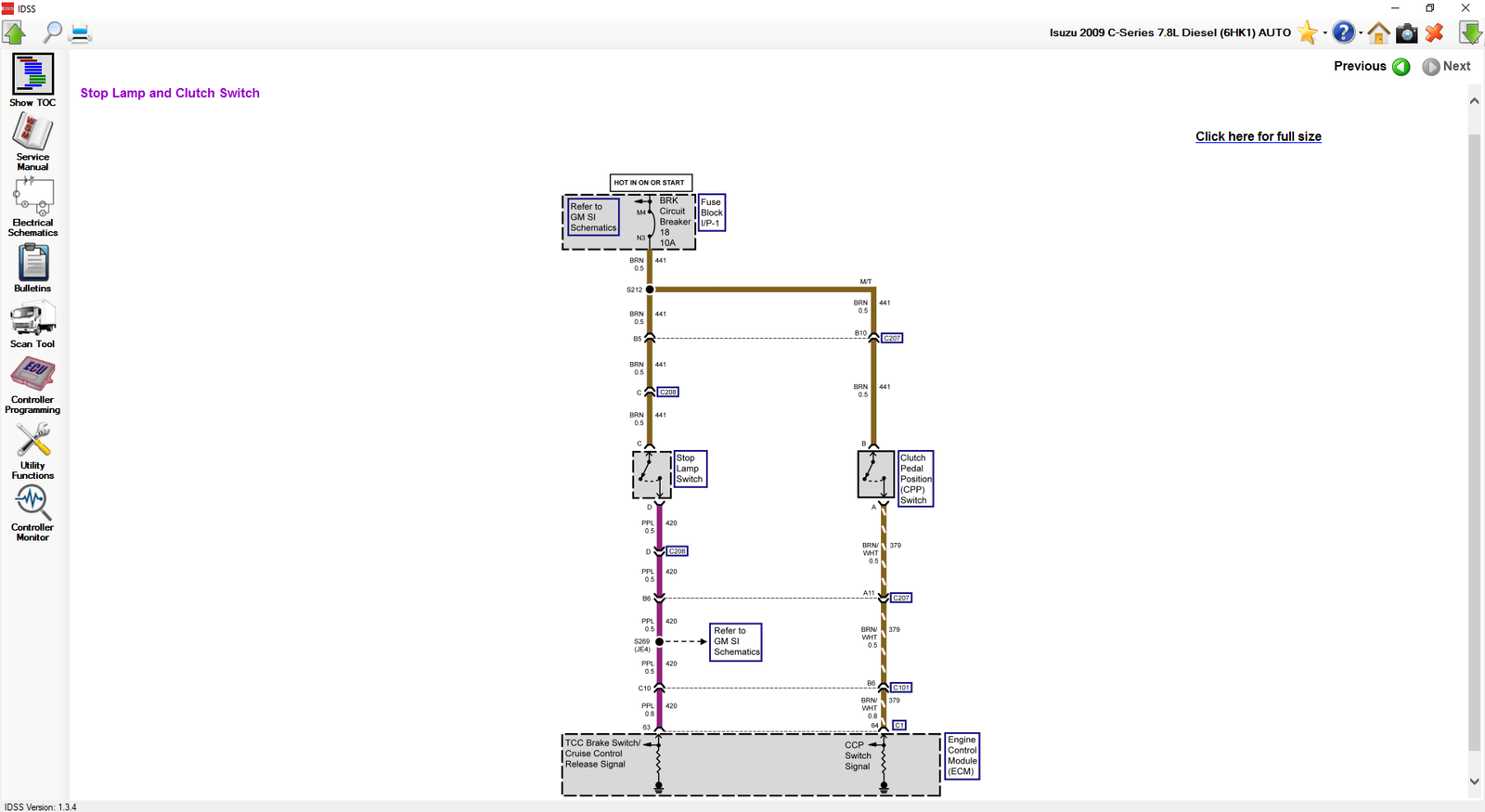Open Utility Functions

[x=32, y=451]
